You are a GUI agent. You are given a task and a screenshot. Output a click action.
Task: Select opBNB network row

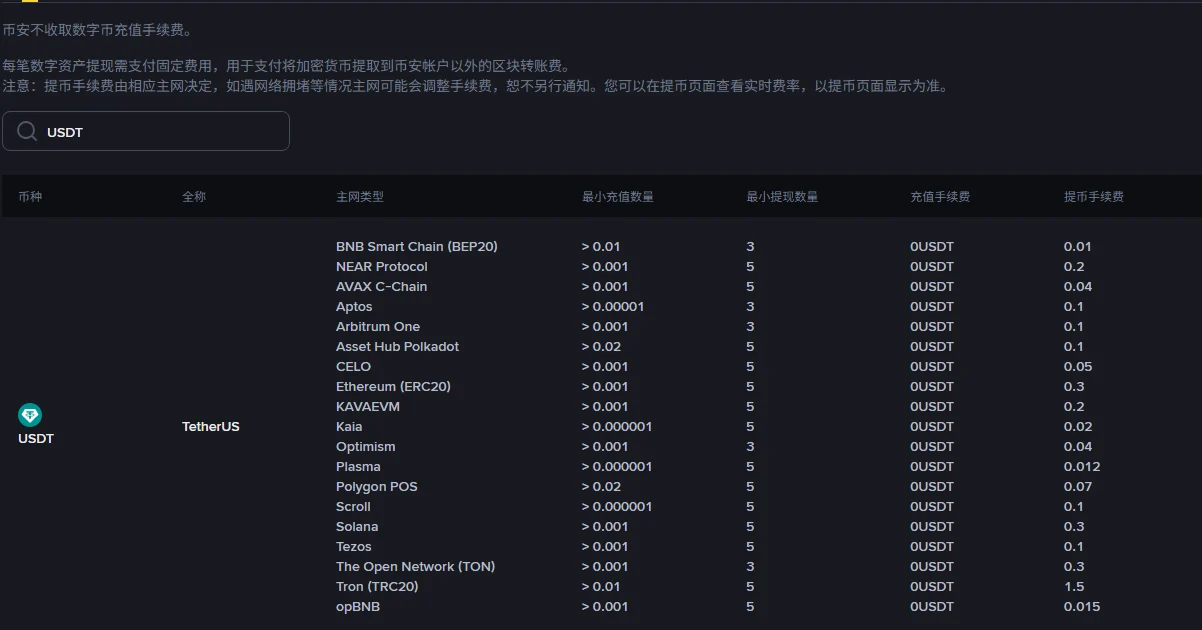click(358, 607)
